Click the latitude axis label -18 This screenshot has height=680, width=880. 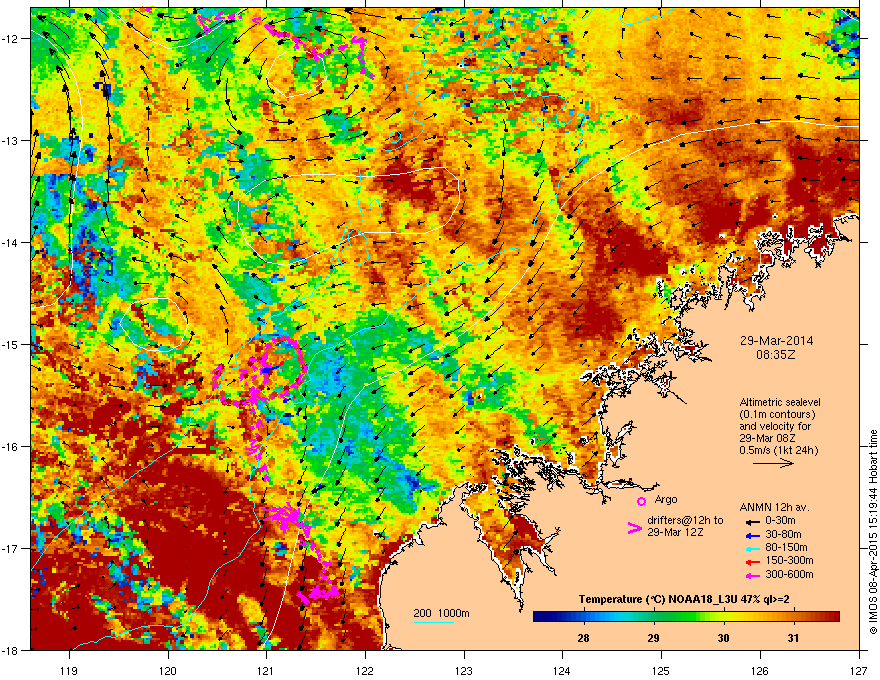(x=11, y=650)
